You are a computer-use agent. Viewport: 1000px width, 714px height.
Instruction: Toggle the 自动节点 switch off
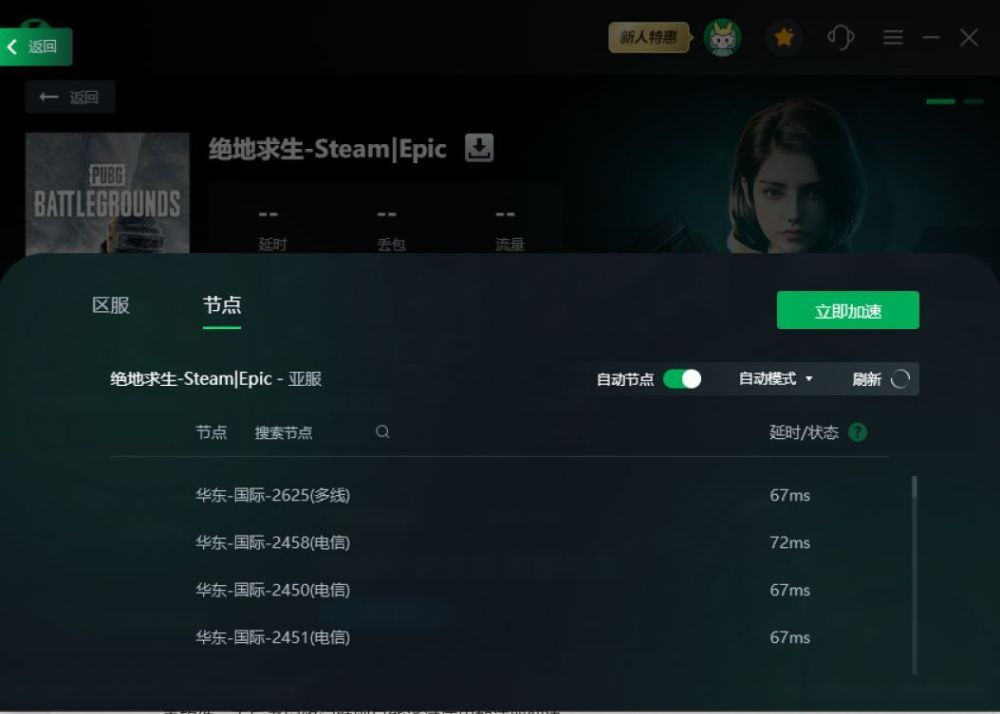coord(682,379)
